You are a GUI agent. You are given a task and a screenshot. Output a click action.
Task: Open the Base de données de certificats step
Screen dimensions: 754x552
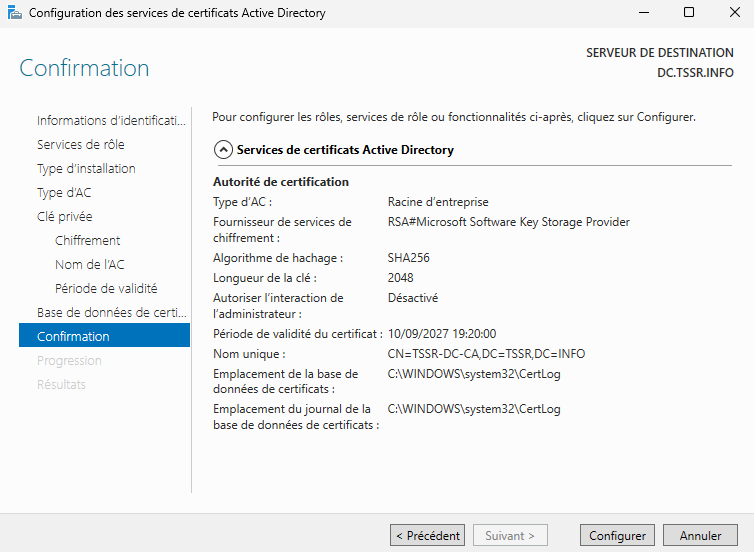[111, 313]
